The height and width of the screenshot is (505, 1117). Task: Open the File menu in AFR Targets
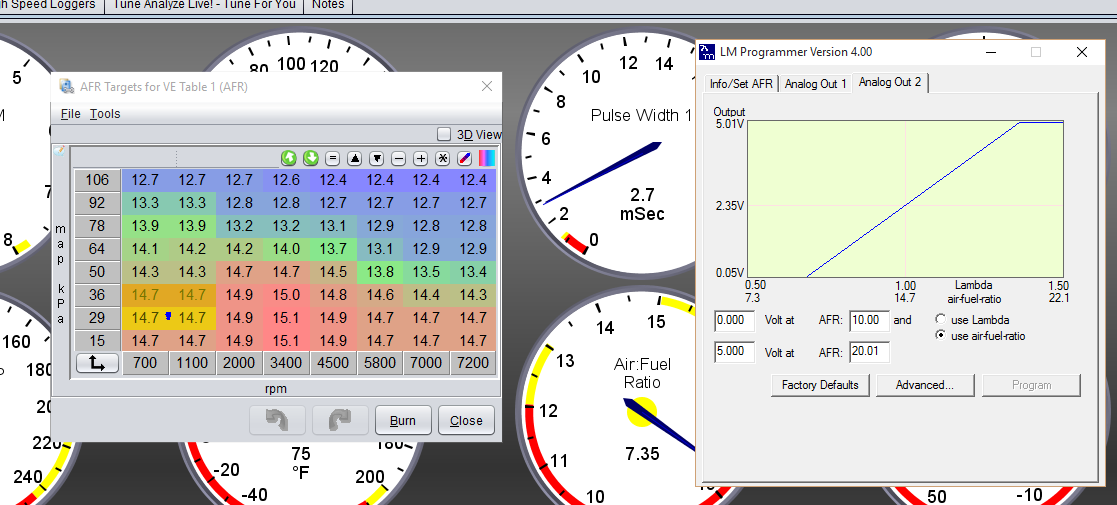click(x=71, y=114)
